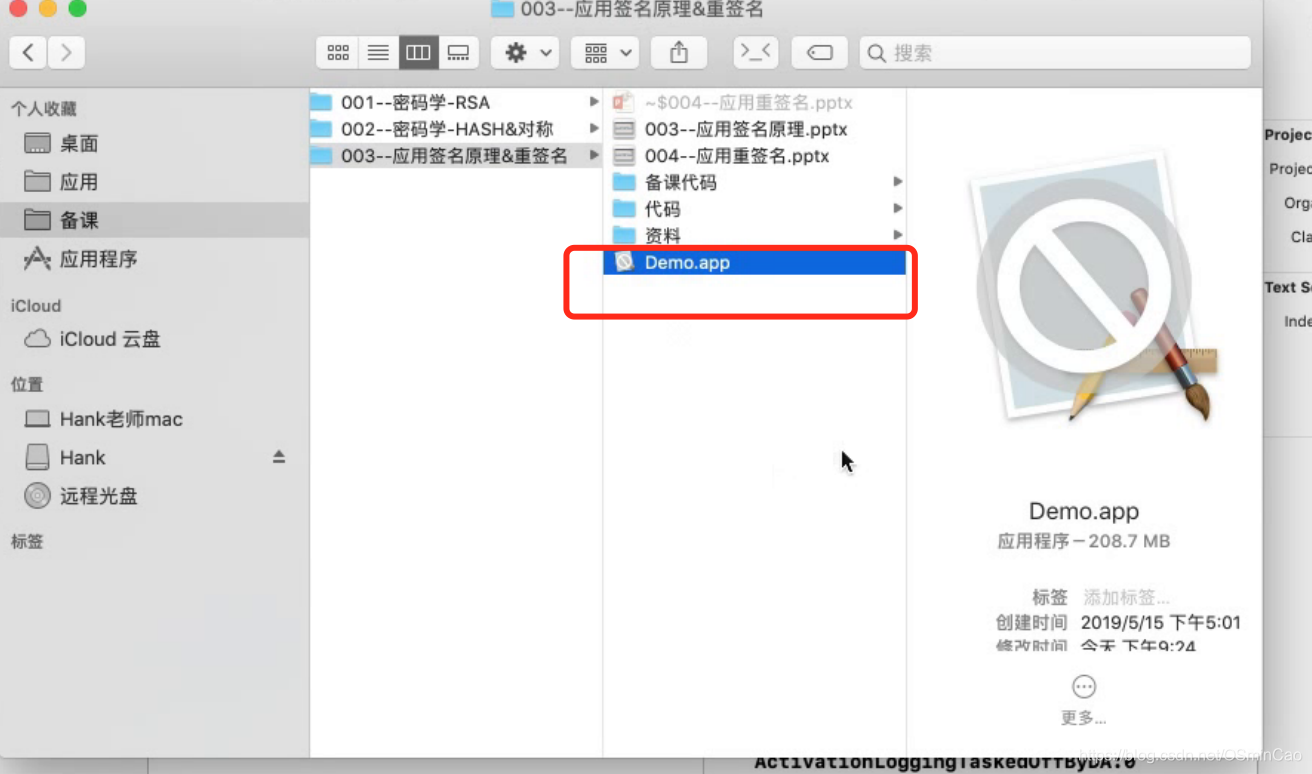The image size is (1312, 774).
Task: Click the terminal toolbar icon
Action: tap(755, 53)
